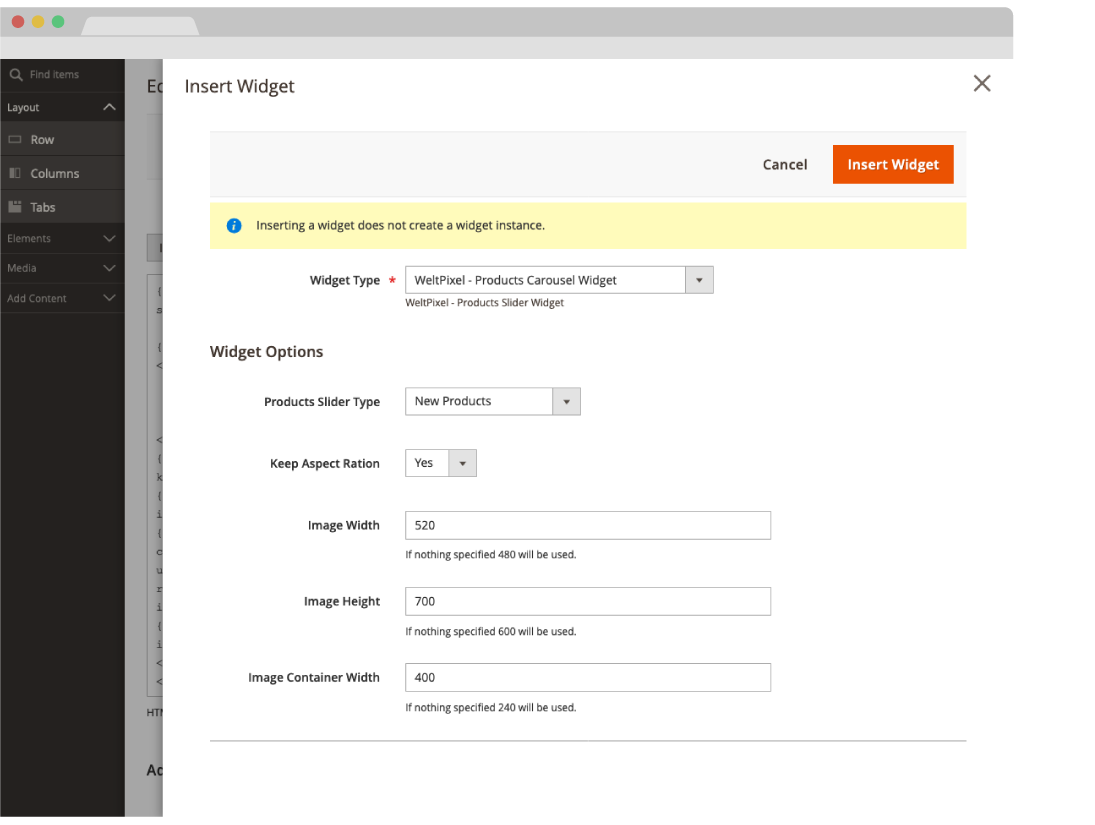
Task: Click the orange Insert Widget button
Action: [892, 165]
